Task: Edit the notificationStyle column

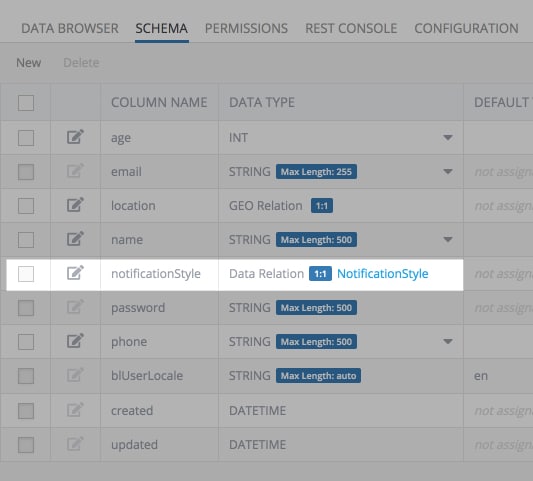Action: tap(75, 273)
